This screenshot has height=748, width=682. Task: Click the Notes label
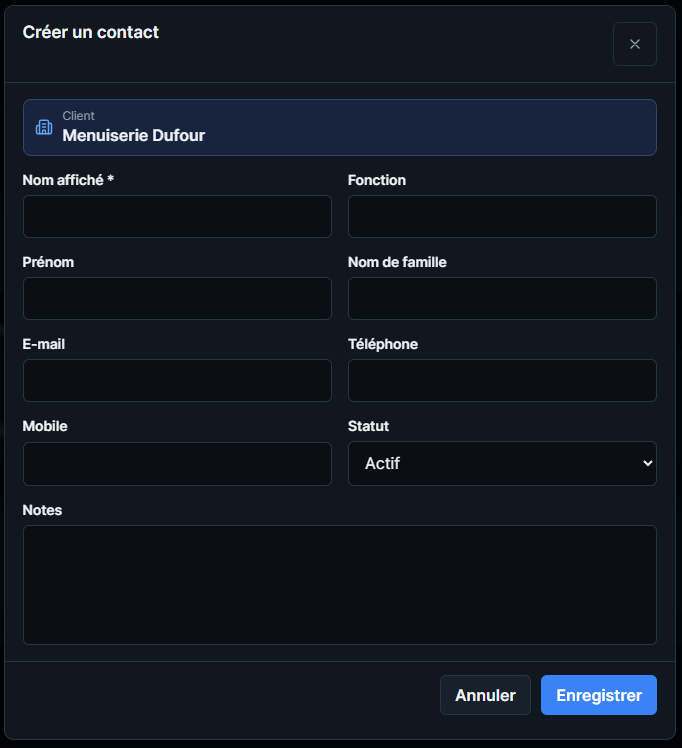click(42, 510)
